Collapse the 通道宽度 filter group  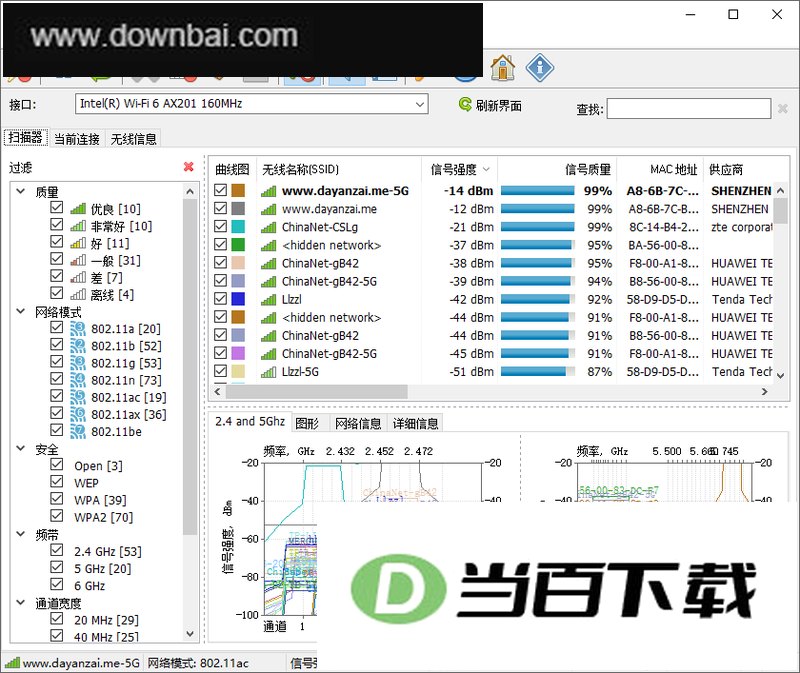[x=21, y=603]
